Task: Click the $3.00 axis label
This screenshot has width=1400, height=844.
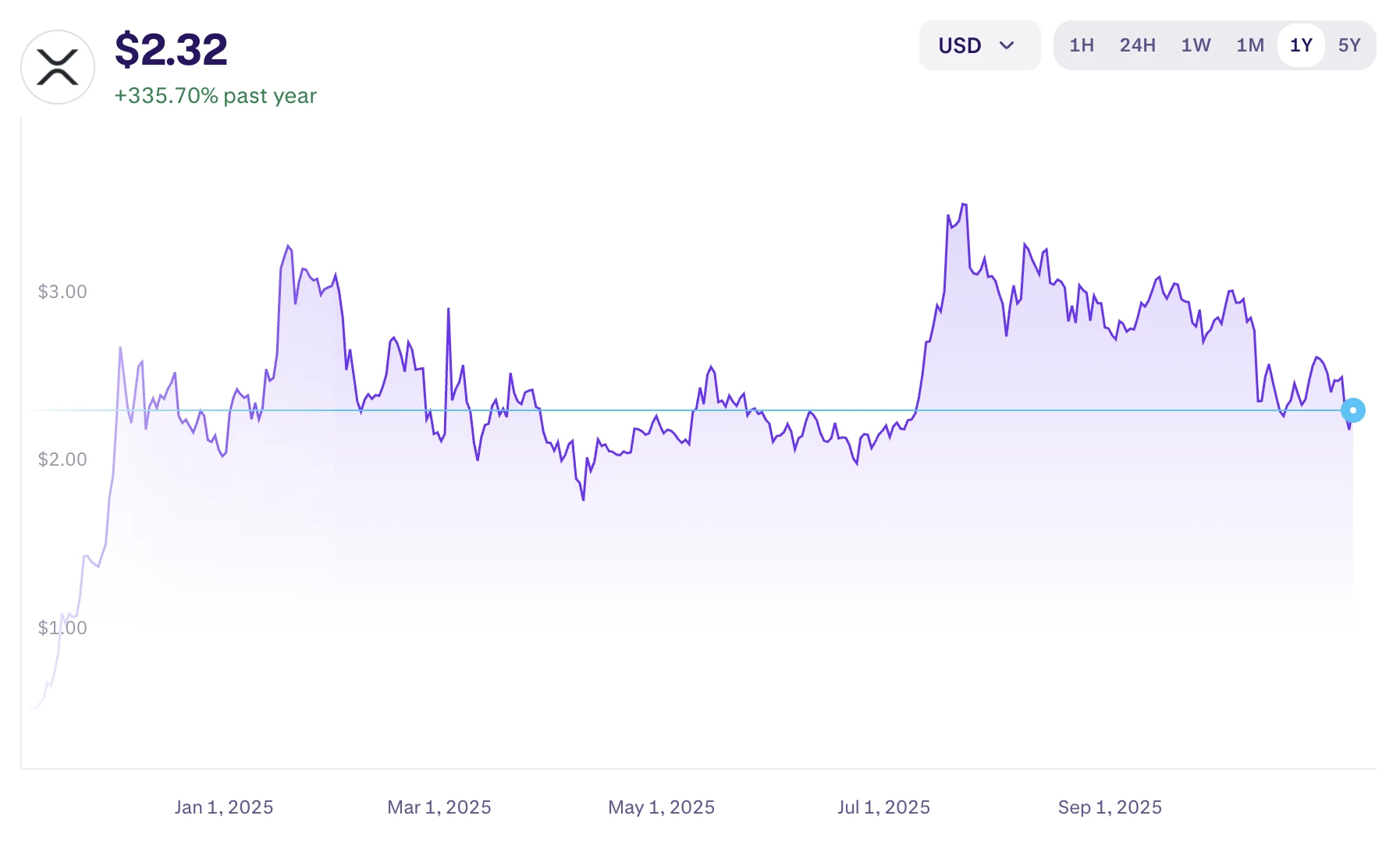Action: tap(63, 291)
